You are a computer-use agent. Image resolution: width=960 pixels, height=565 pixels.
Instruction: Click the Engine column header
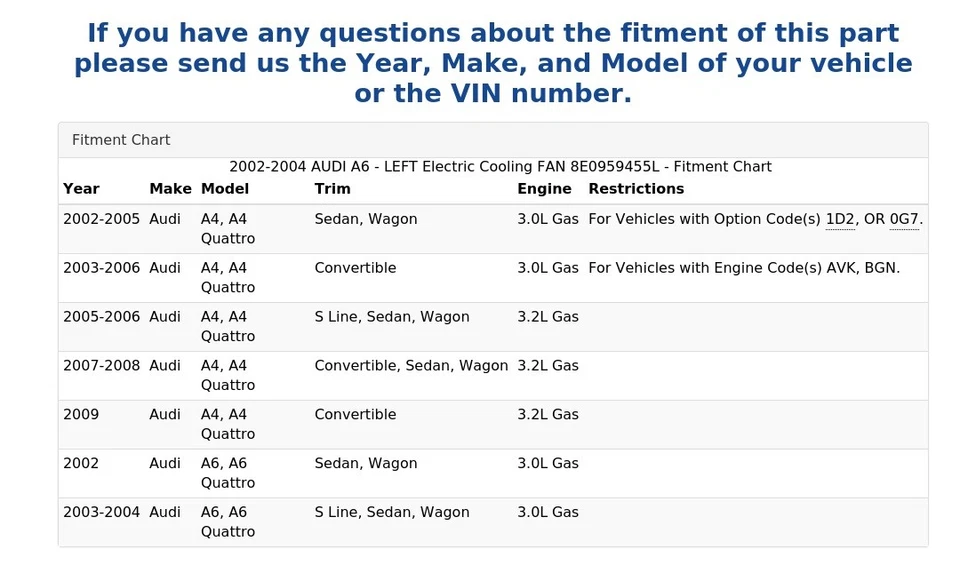pyautogui.click(x=544, y=189)
